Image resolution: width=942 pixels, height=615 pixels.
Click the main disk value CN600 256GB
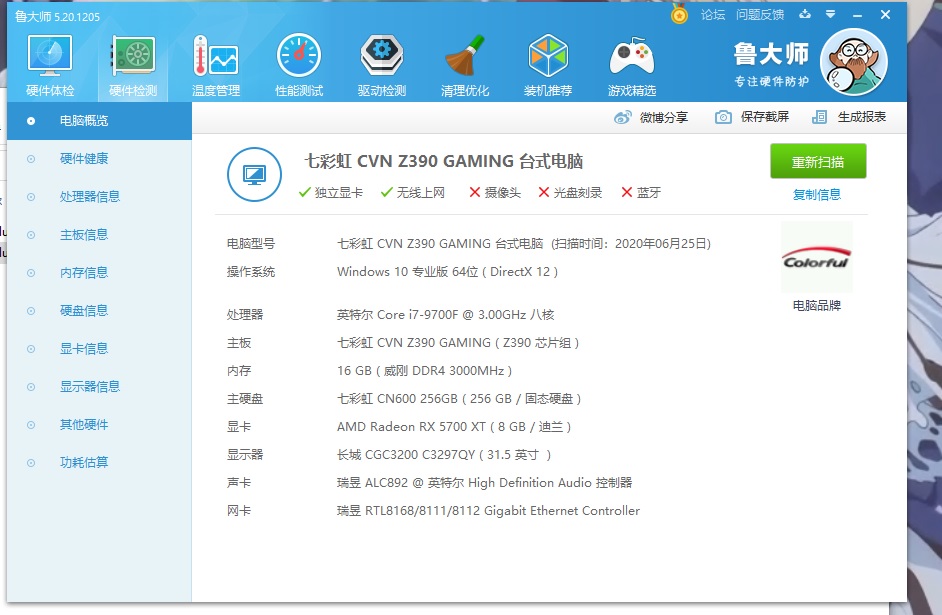(x=459, y=399)
